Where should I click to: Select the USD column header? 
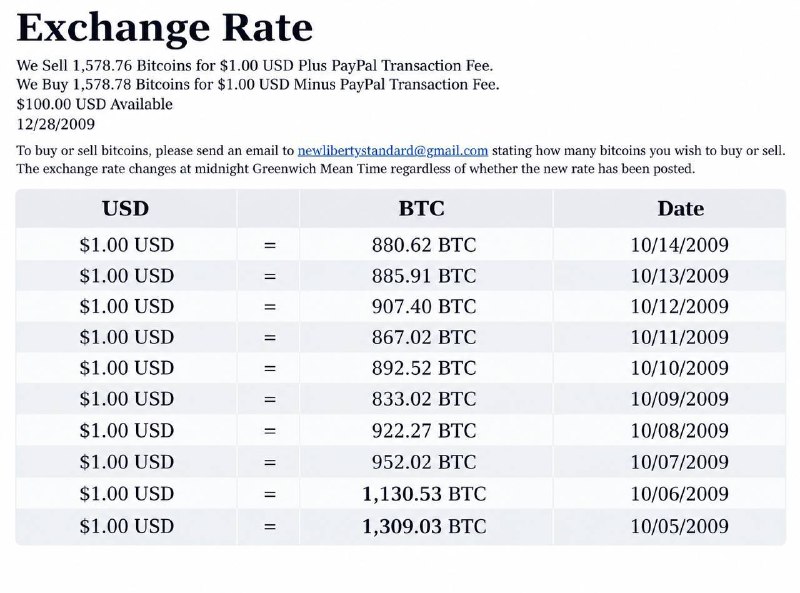tap(126, 208)
